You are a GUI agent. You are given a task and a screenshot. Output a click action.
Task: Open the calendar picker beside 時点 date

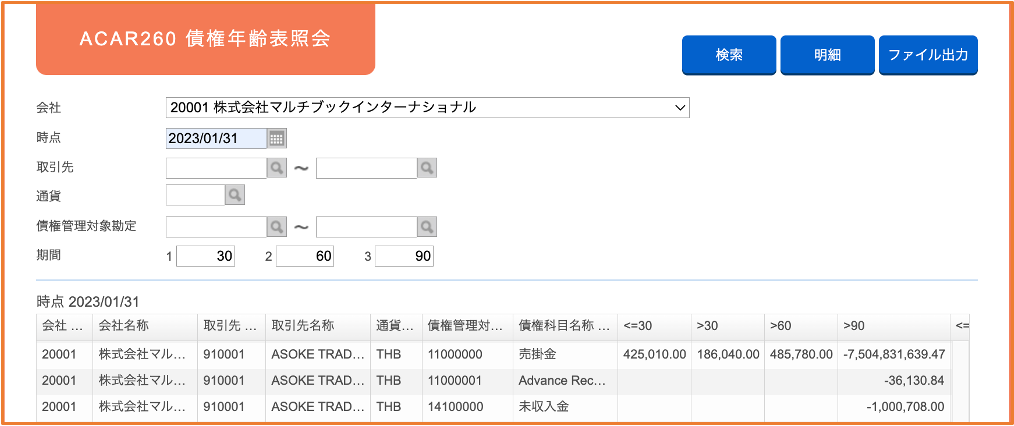[277, 138]
